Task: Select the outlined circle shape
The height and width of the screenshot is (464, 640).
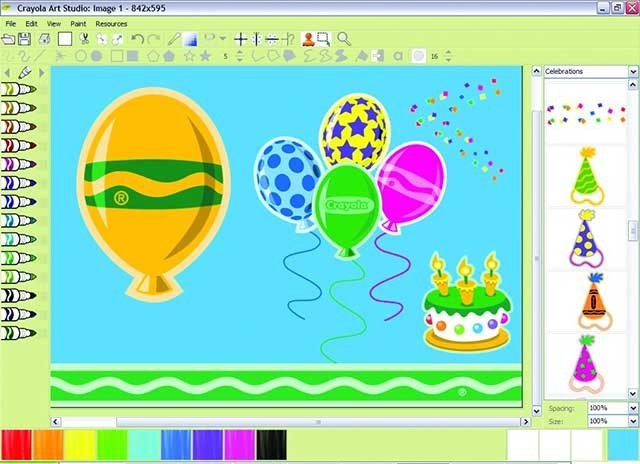Action: (x=81, y=56)
